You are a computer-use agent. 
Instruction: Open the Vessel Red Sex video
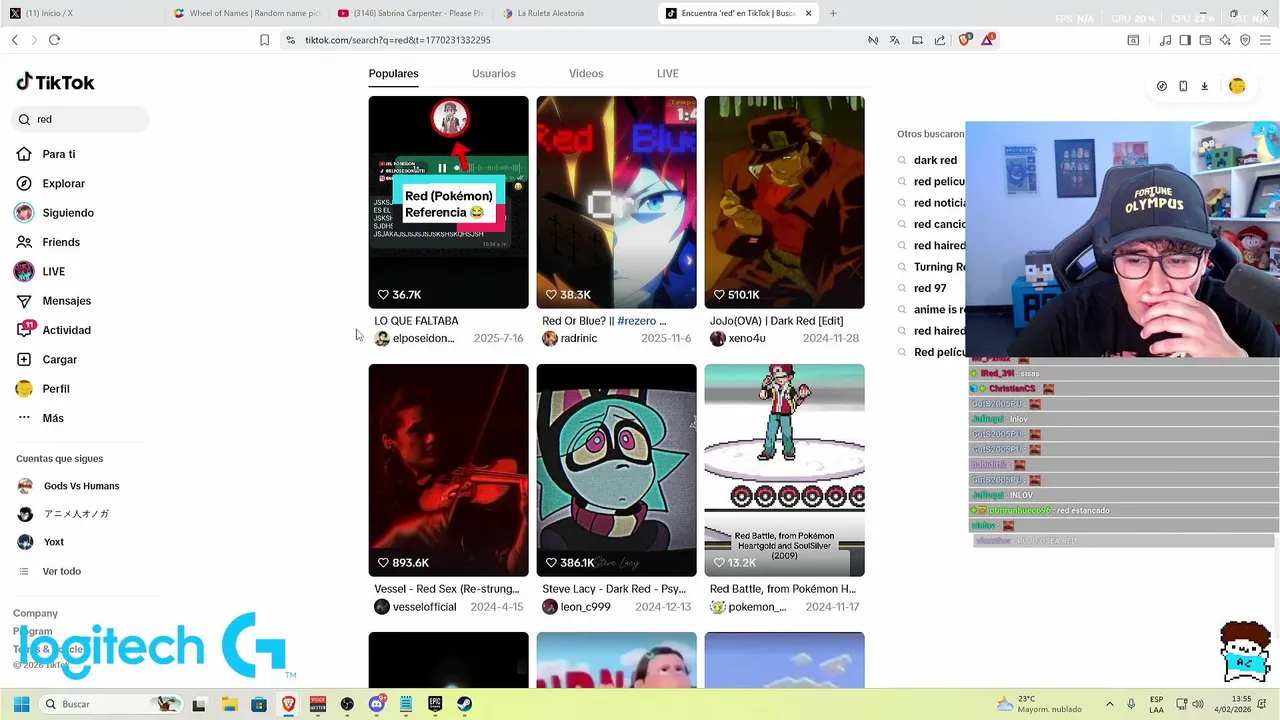point(448,470)
